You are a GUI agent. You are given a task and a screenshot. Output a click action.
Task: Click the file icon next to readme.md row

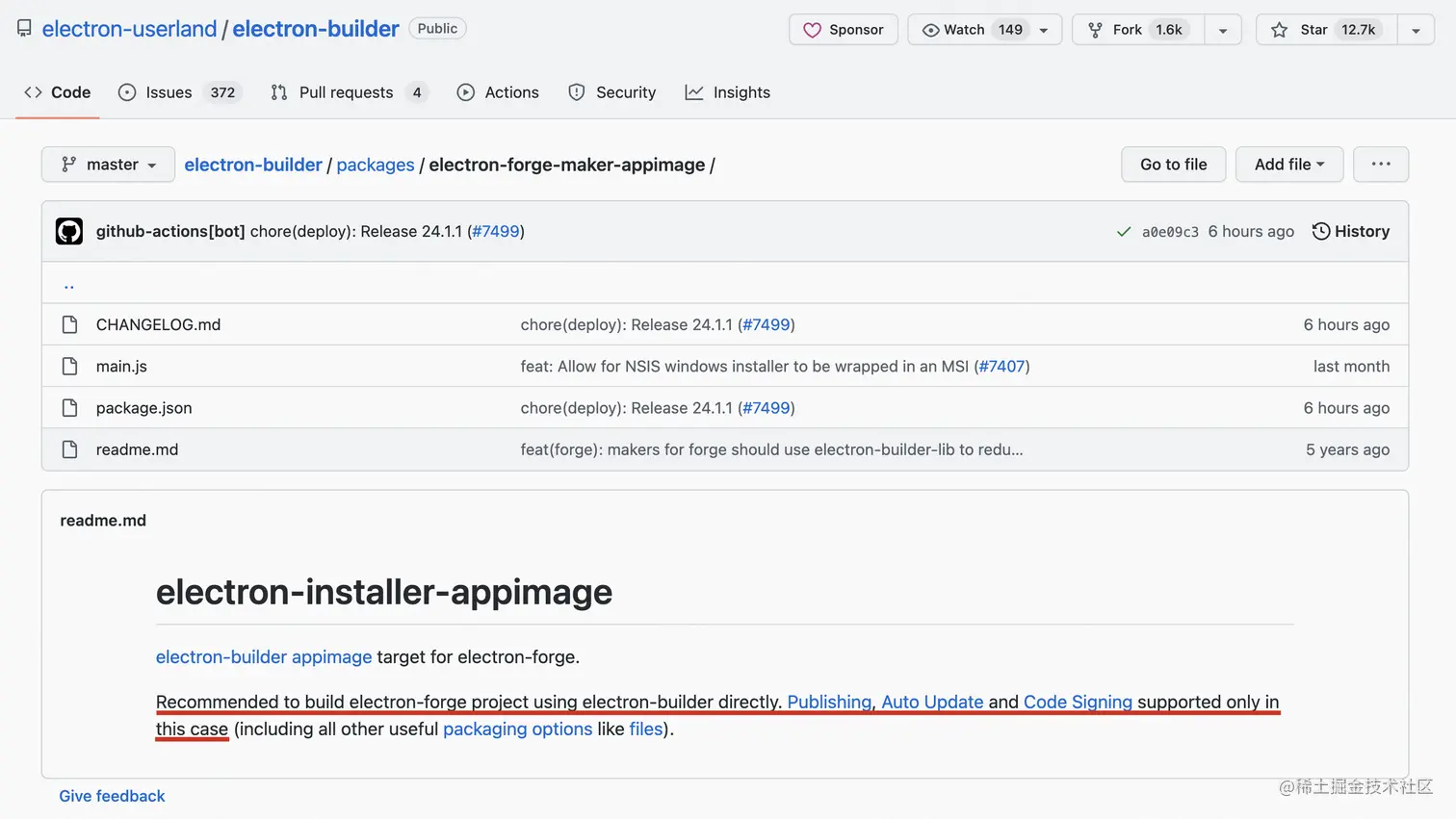[69, 449]
